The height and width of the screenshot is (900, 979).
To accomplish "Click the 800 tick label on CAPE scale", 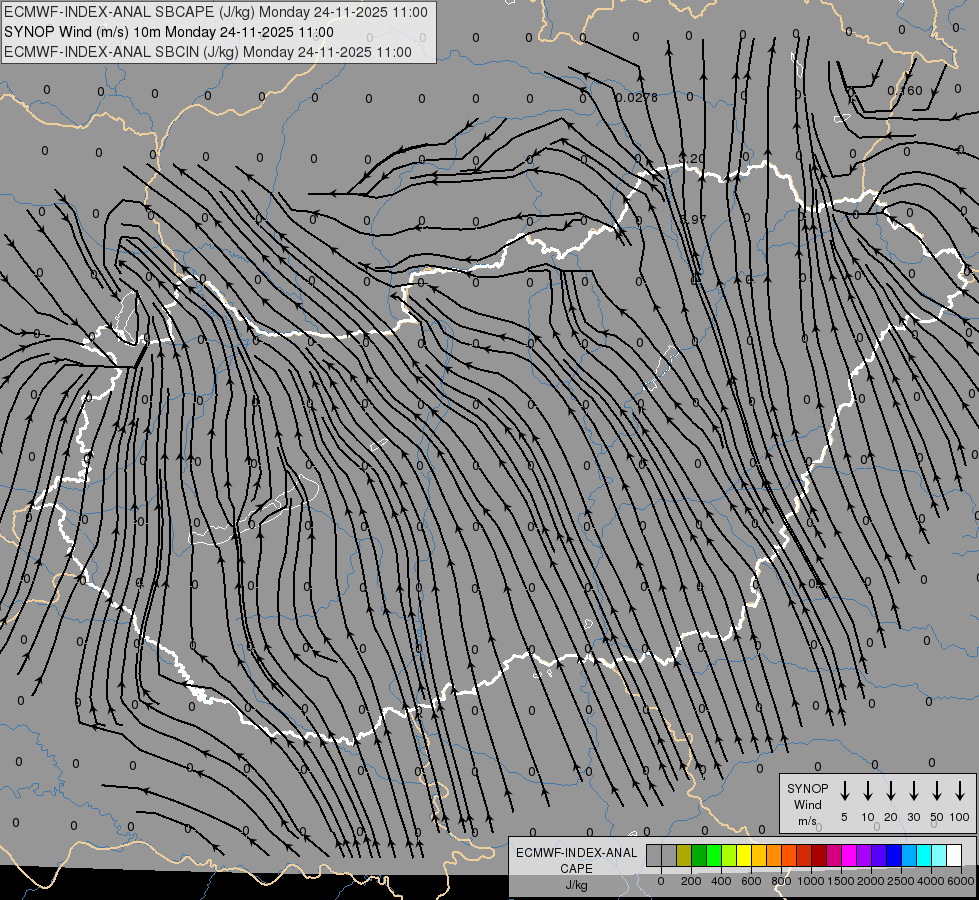I will coord(781,881).
